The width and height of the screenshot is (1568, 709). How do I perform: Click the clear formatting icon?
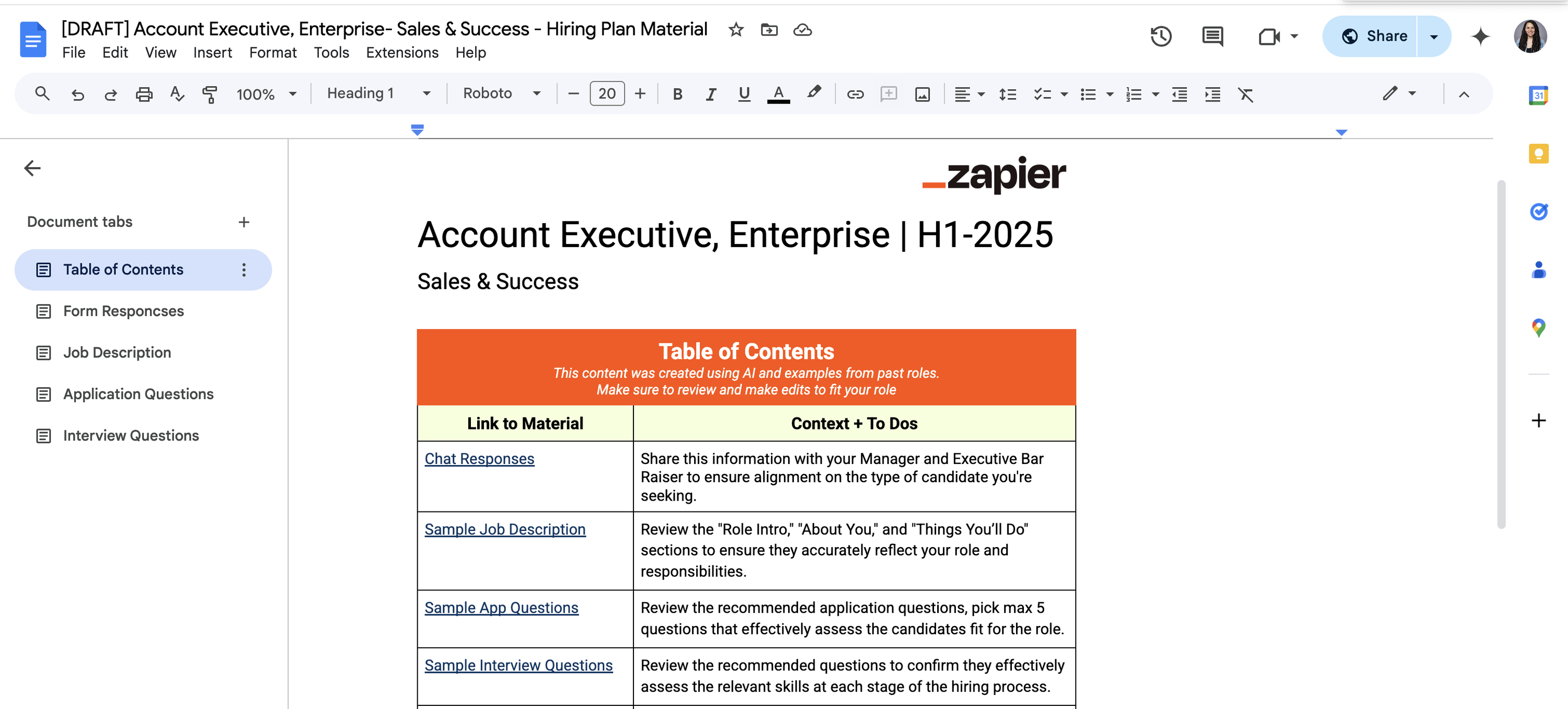(1246, 95)
